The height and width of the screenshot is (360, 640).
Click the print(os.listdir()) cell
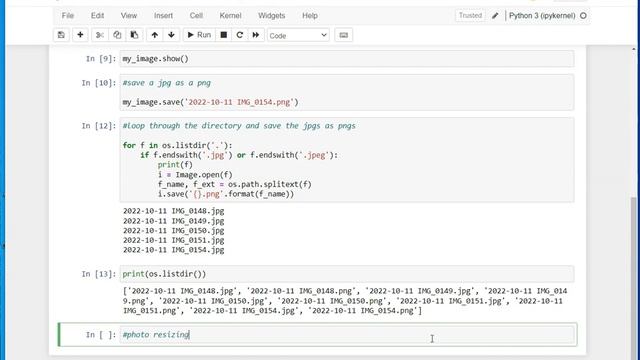[x=347, y=274]
